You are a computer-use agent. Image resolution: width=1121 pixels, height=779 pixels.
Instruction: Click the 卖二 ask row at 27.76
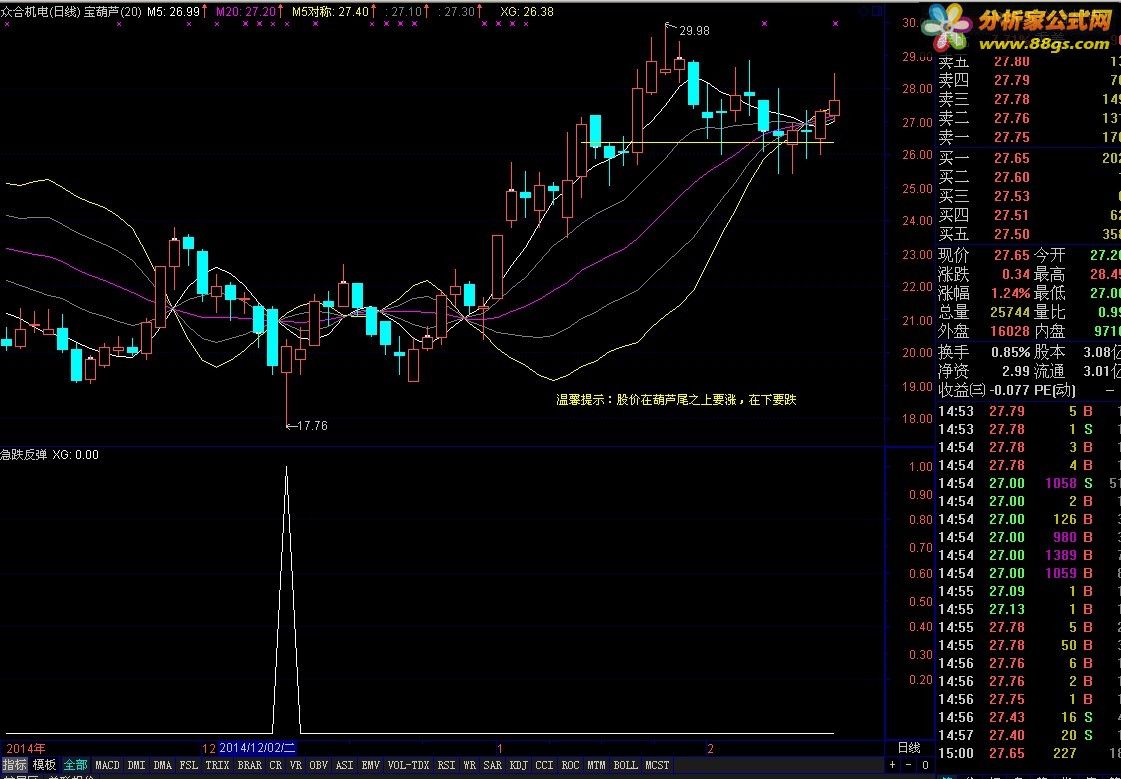click(x=1028, y=118)
